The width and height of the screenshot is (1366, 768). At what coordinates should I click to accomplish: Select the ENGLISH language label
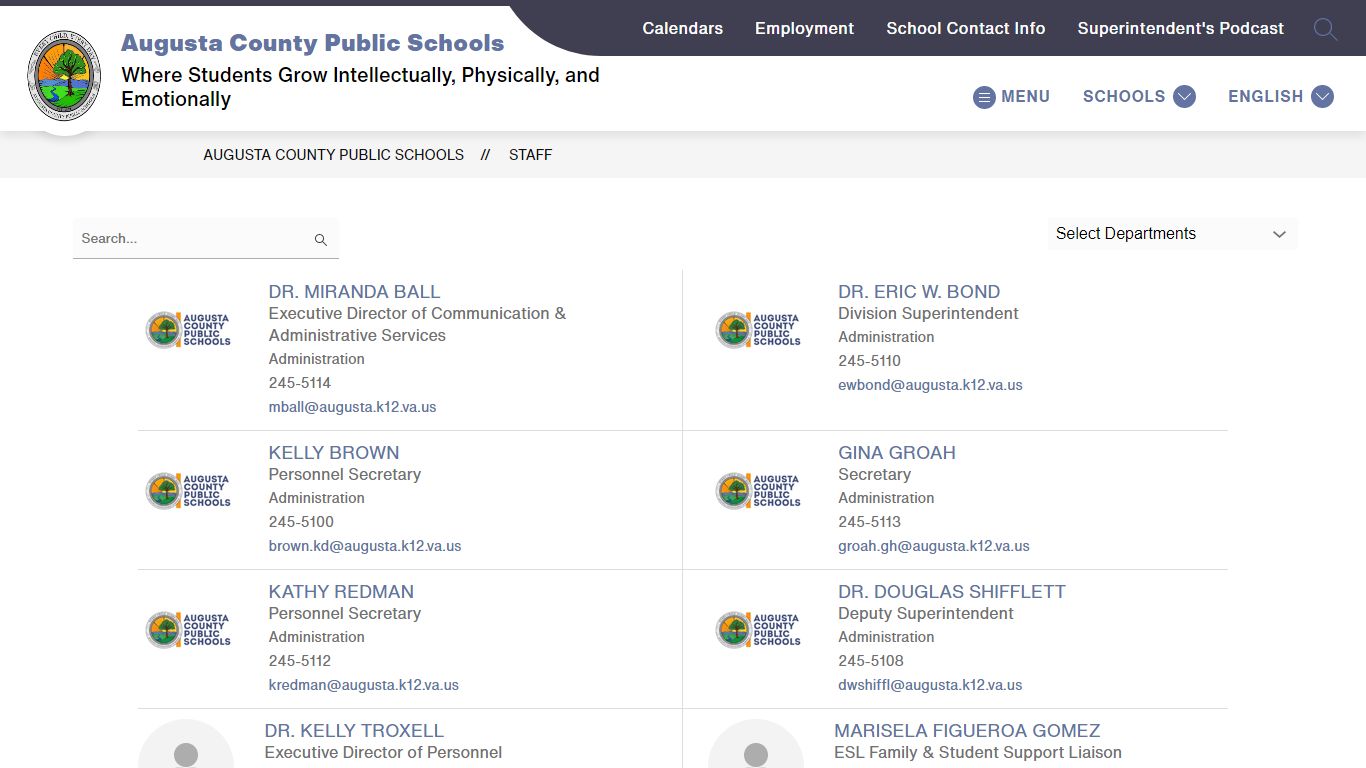click(x=1265, y=97)
